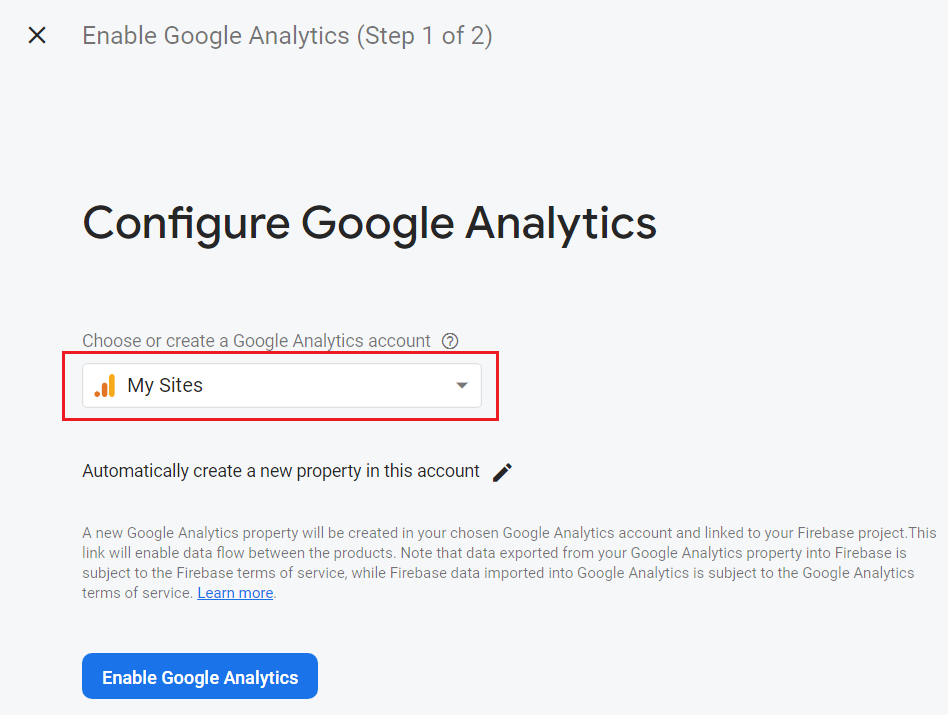
Task: Click the help question mark icon
Action: 450,341
